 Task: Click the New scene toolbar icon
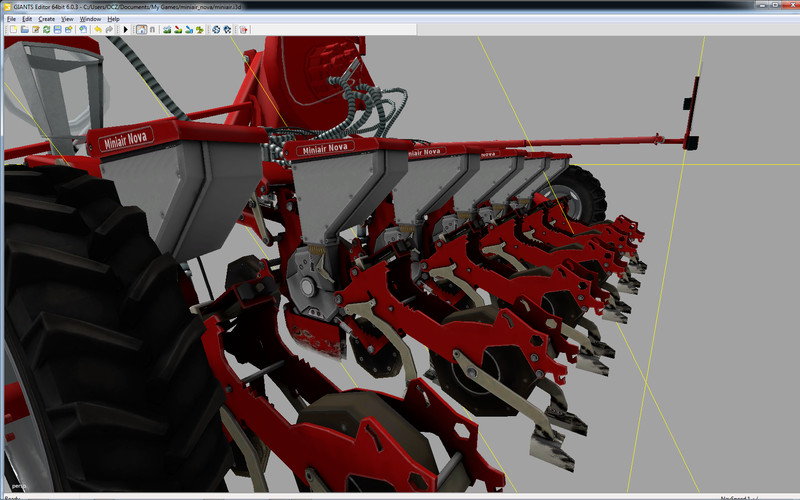click(13, 30)
